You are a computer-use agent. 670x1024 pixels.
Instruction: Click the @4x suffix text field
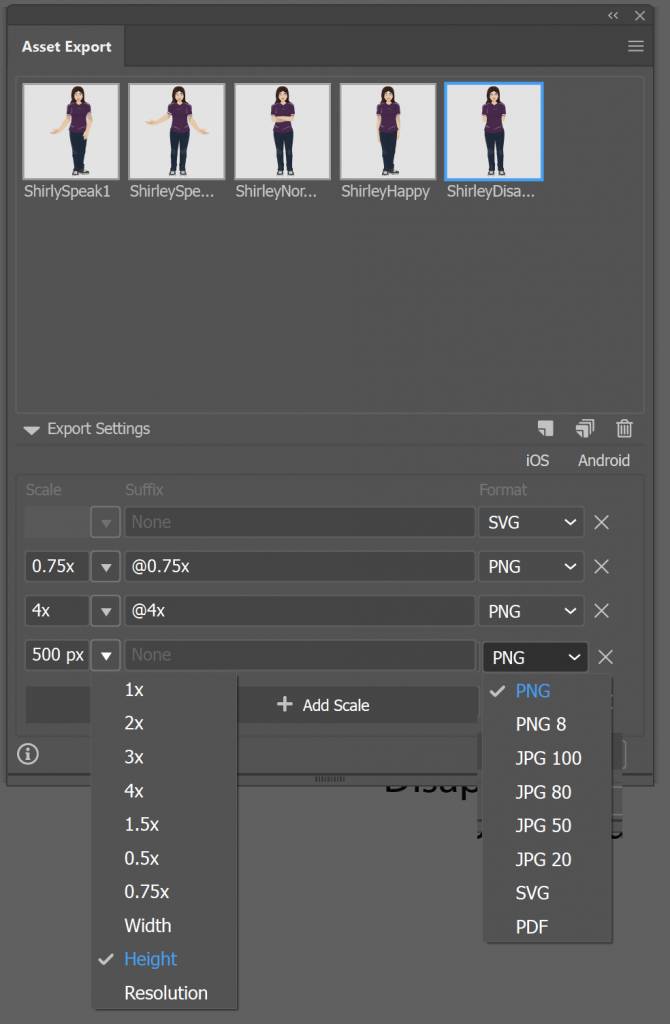(x=300, y=611)
